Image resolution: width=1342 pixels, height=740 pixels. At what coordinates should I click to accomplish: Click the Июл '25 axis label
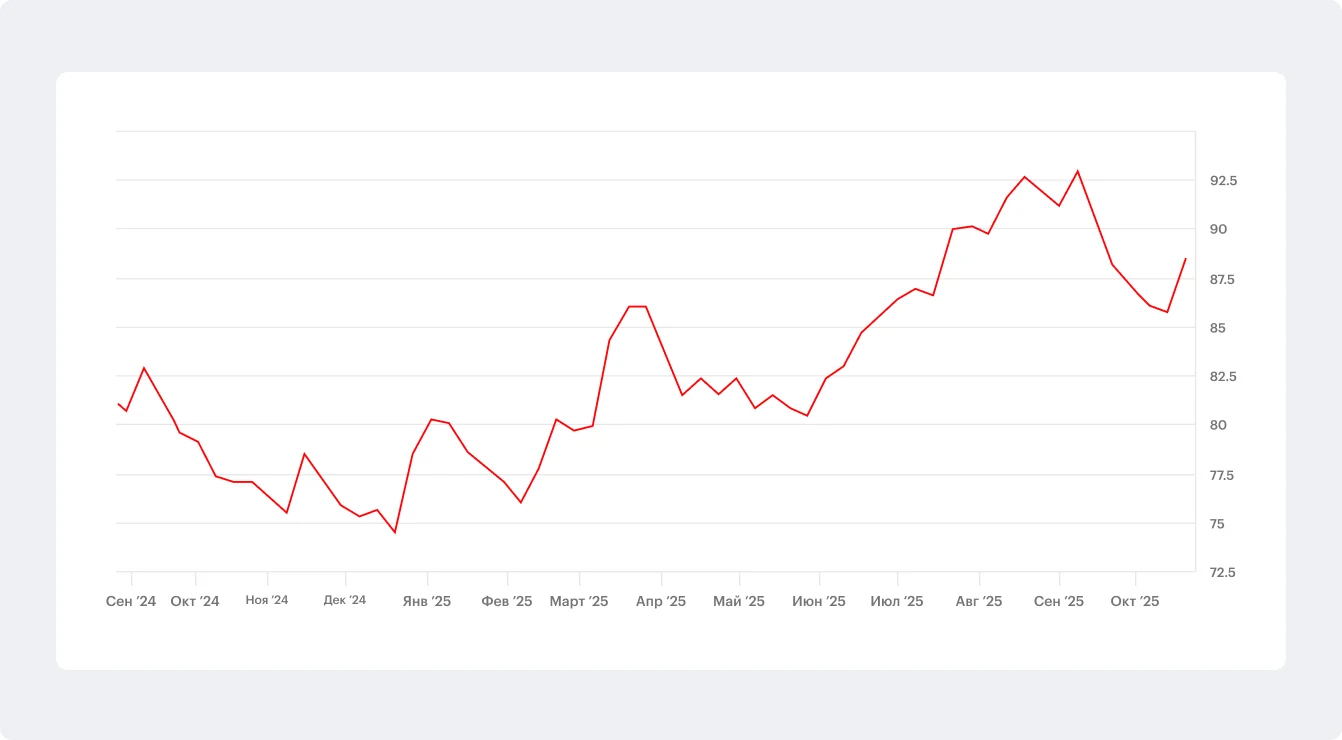[897, 601]
